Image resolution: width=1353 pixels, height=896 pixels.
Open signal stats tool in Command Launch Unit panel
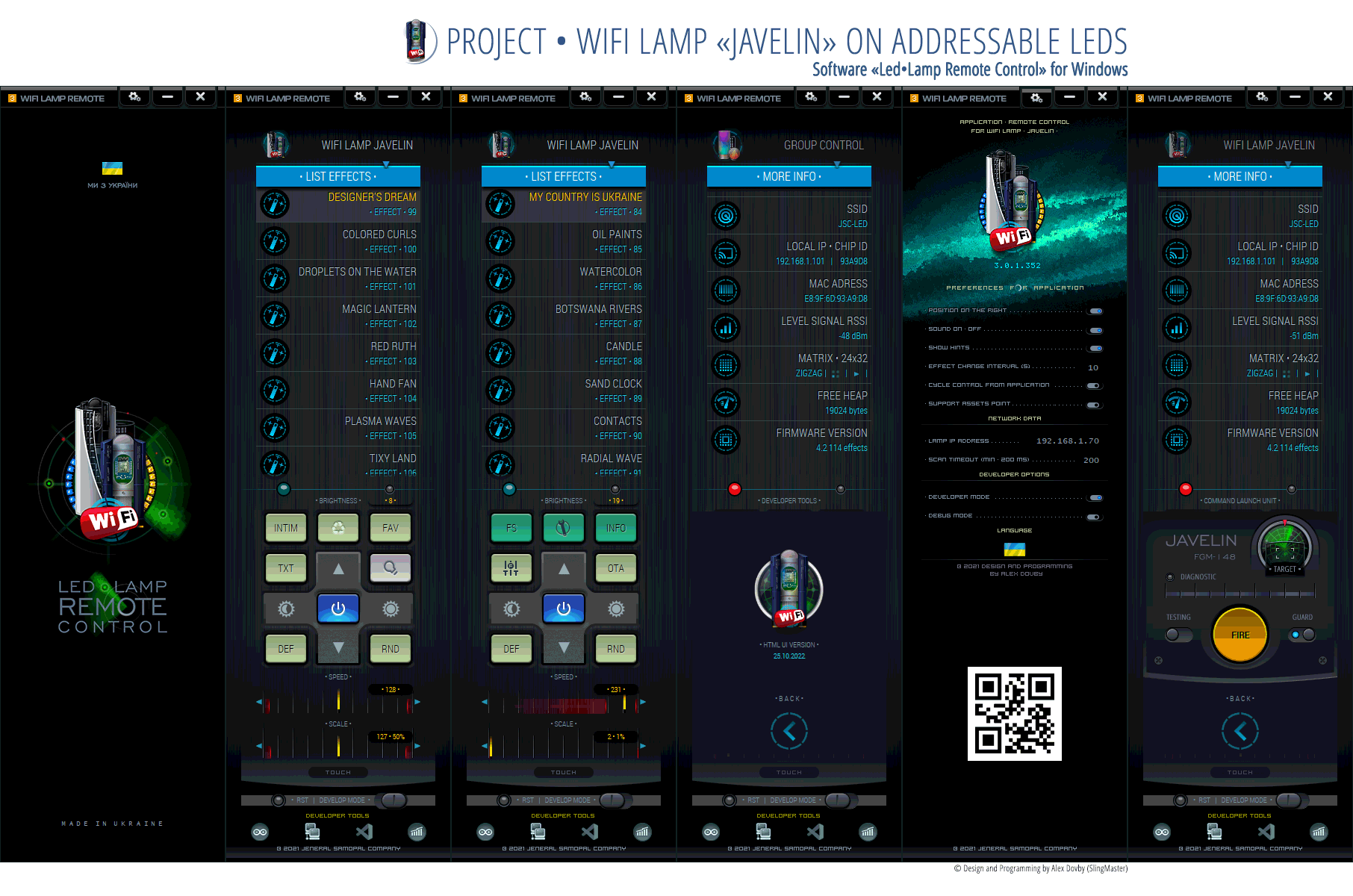coord(1319,832)
